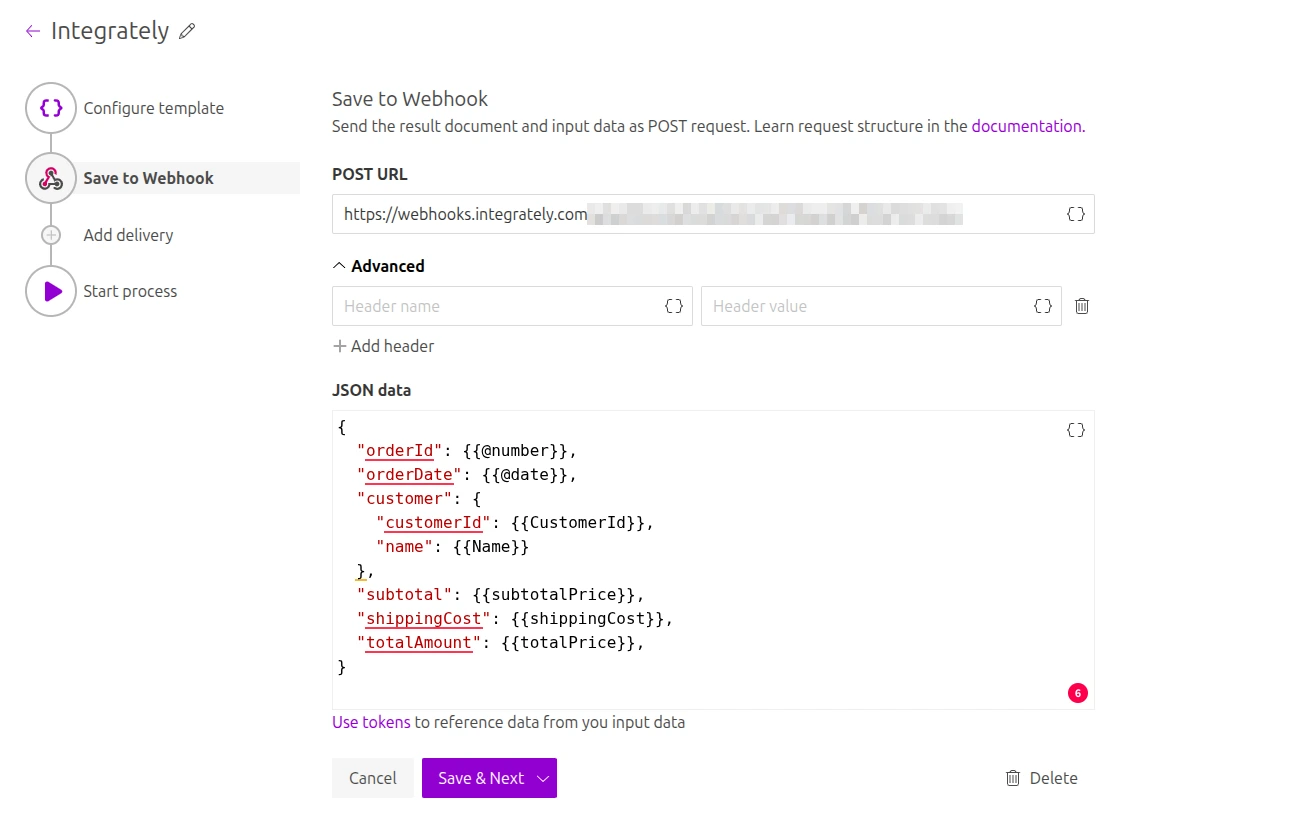The image size is (1294, 831).
Task: Click Add header
Action: (383, 346)
